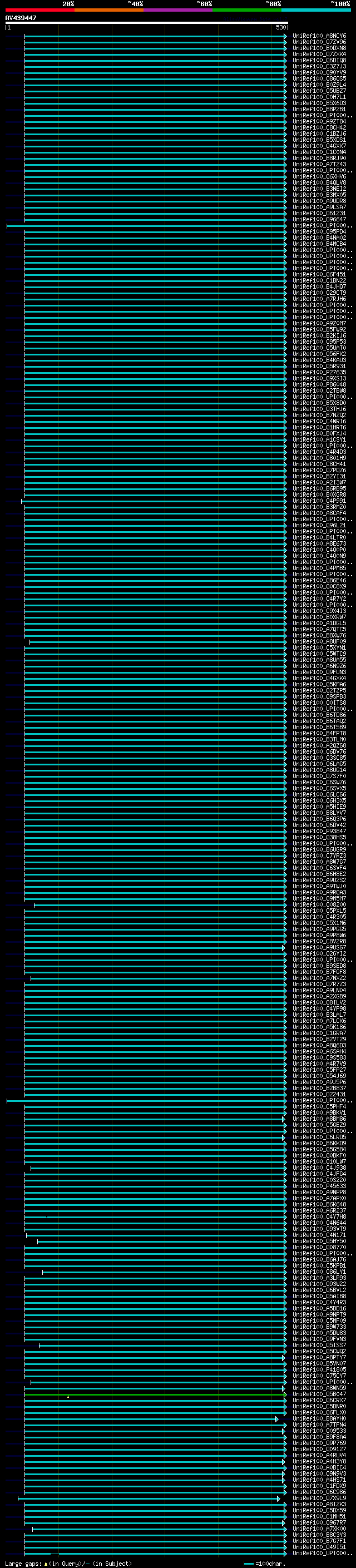Select the UniRef100_B8LYV7 label

319,813
